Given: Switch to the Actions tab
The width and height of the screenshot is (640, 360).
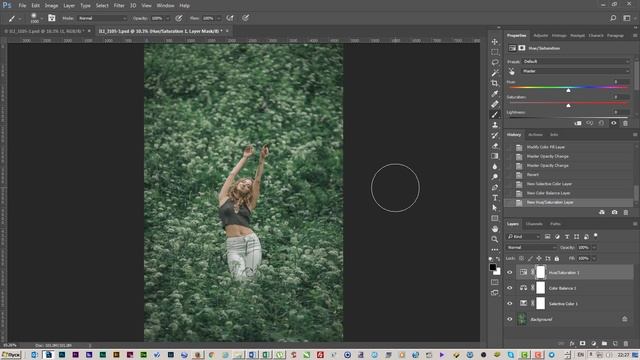Looking at the screenshot, I should click(x=535, y=135).
